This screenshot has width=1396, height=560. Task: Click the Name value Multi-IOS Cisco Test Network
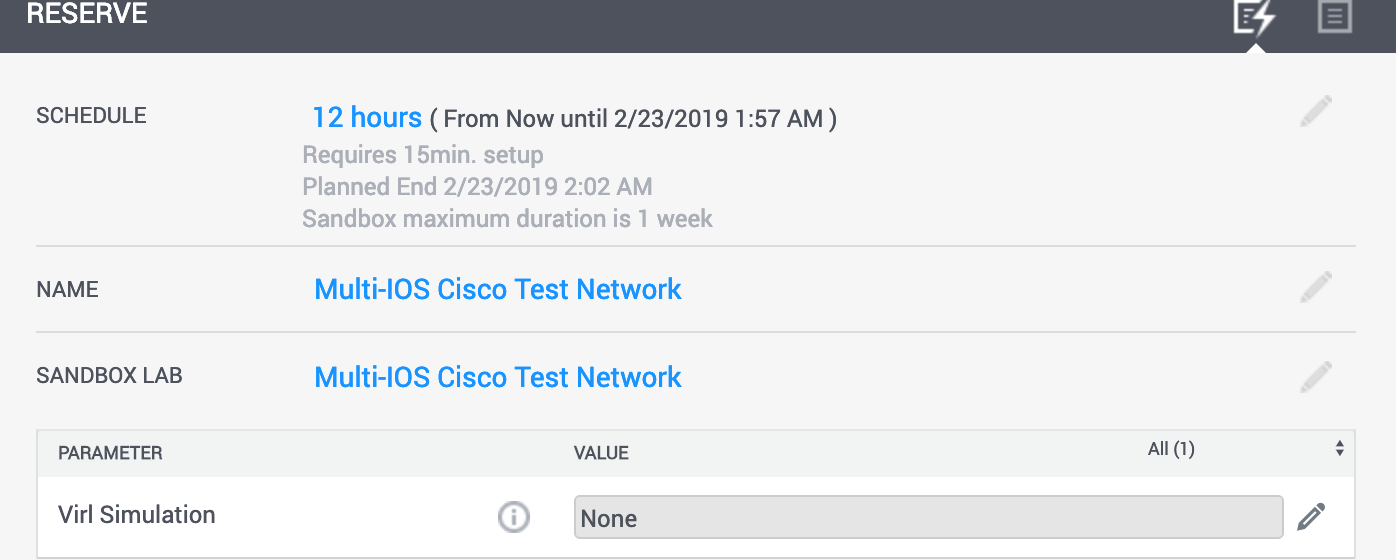coord(498,290)
